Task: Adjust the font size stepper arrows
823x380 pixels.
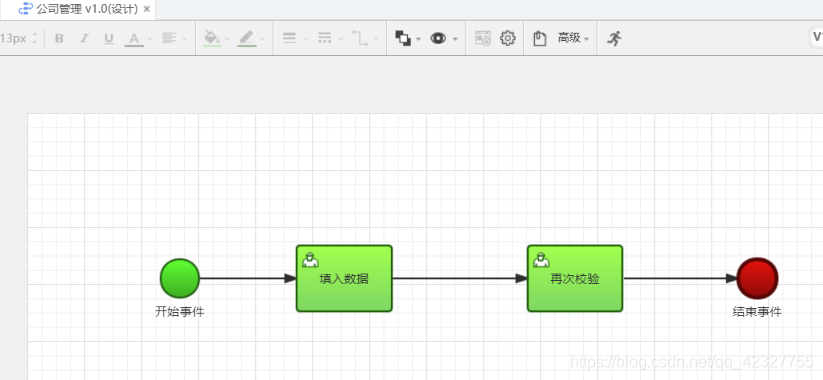Action: [35, 38]
